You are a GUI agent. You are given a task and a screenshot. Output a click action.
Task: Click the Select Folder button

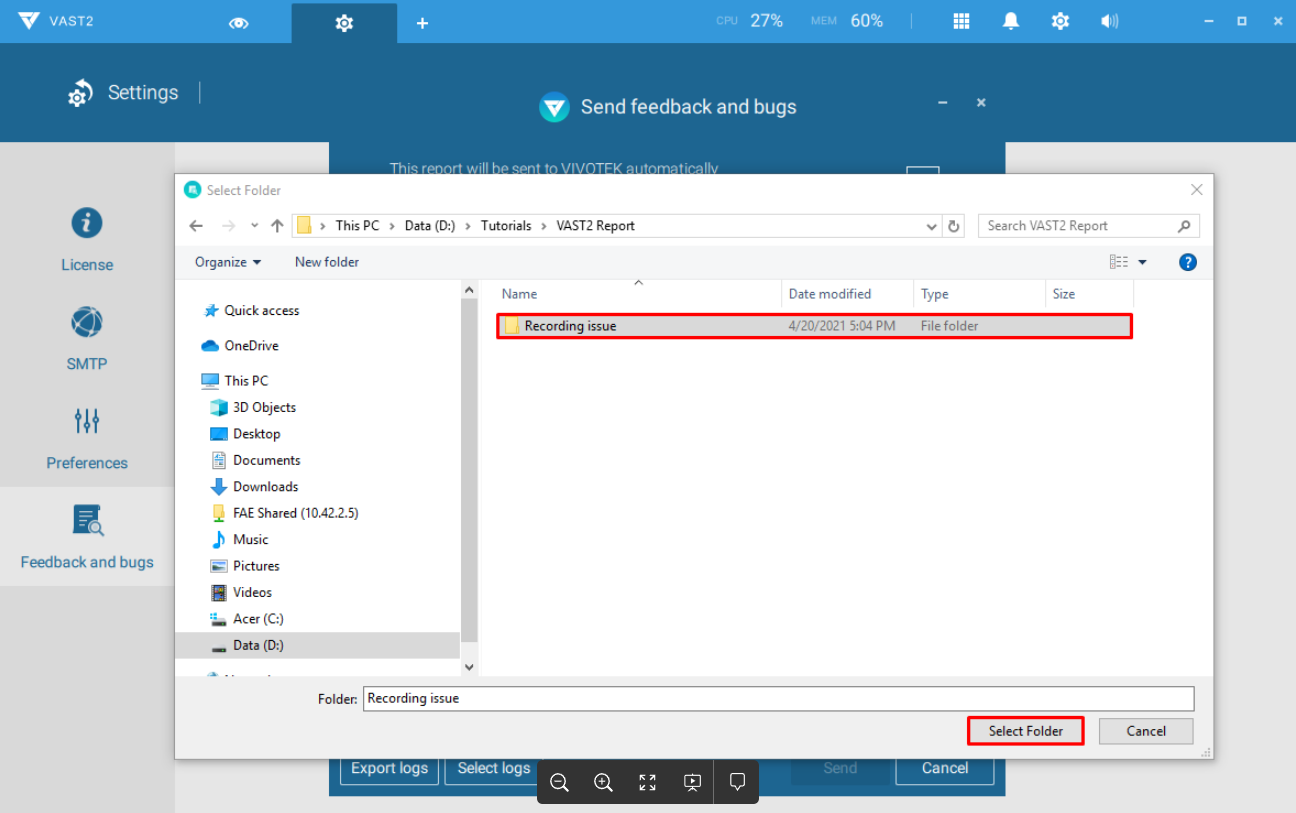pyautogui.click(x=1025, y=731)
